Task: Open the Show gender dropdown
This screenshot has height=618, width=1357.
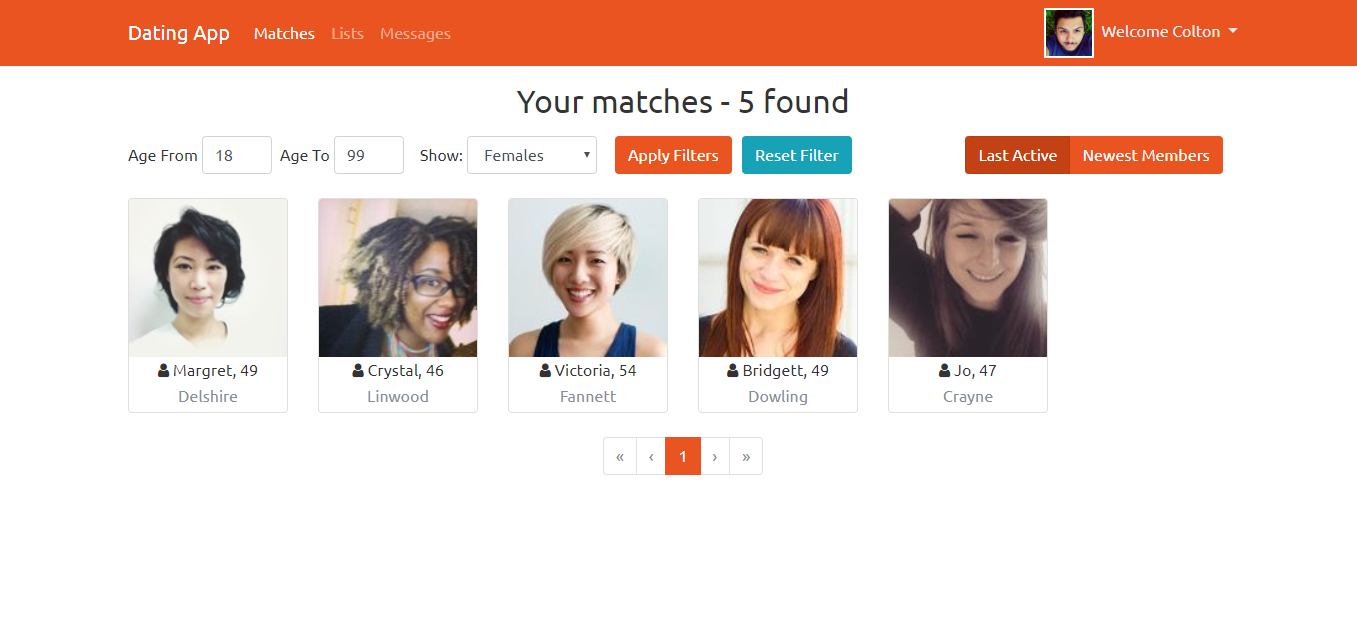Action: (532, 155)
